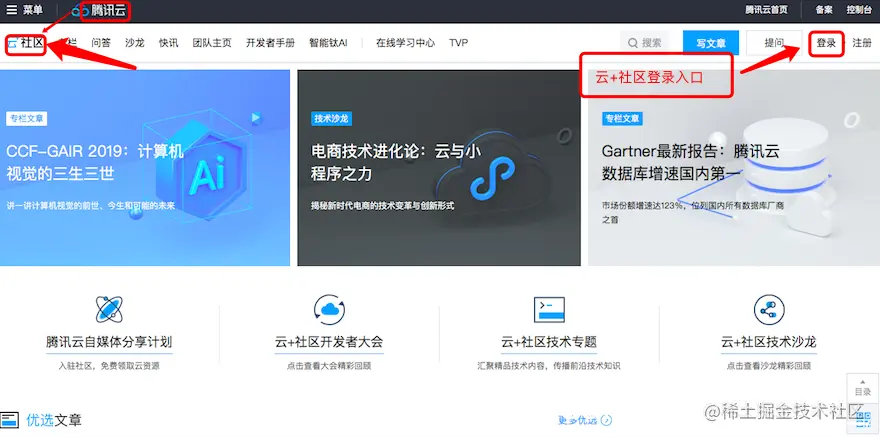The height and width of the screenshot is (437, 880).
Task: Click the 写文章 button
Action: [x=711, y=43]
